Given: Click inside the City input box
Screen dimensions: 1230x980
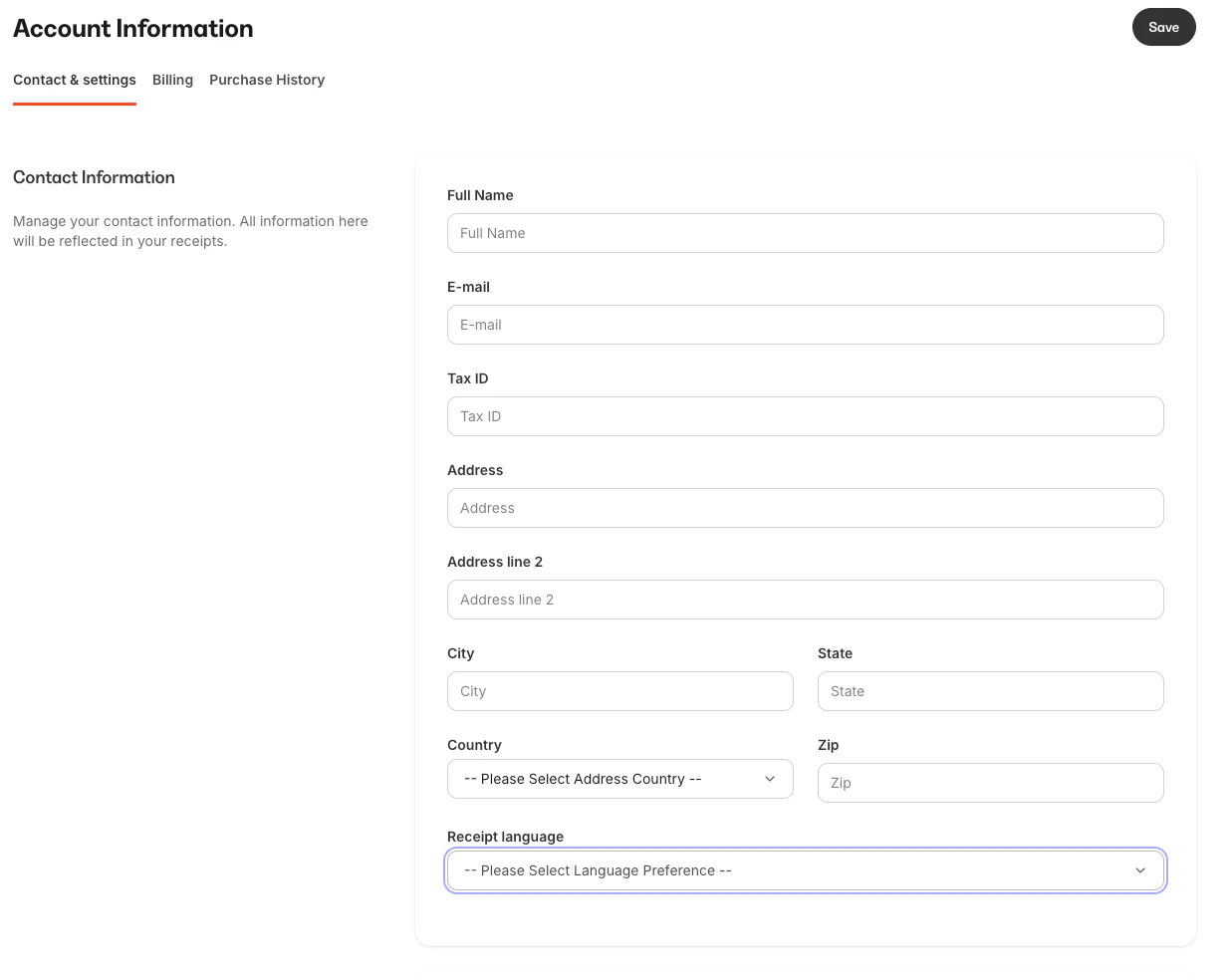Looking at the screenshot, I should [x=619, y=691].
